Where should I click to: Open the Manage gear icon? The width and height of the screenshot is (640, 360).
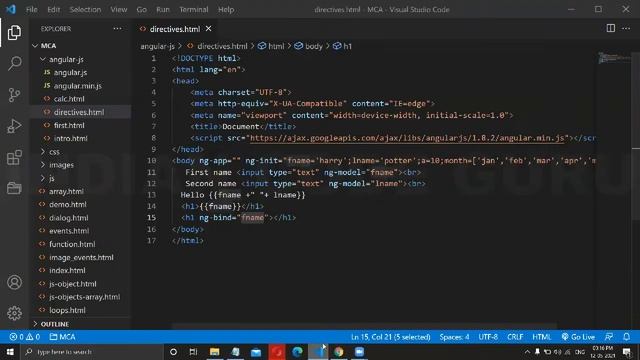[x=14, y=313]
